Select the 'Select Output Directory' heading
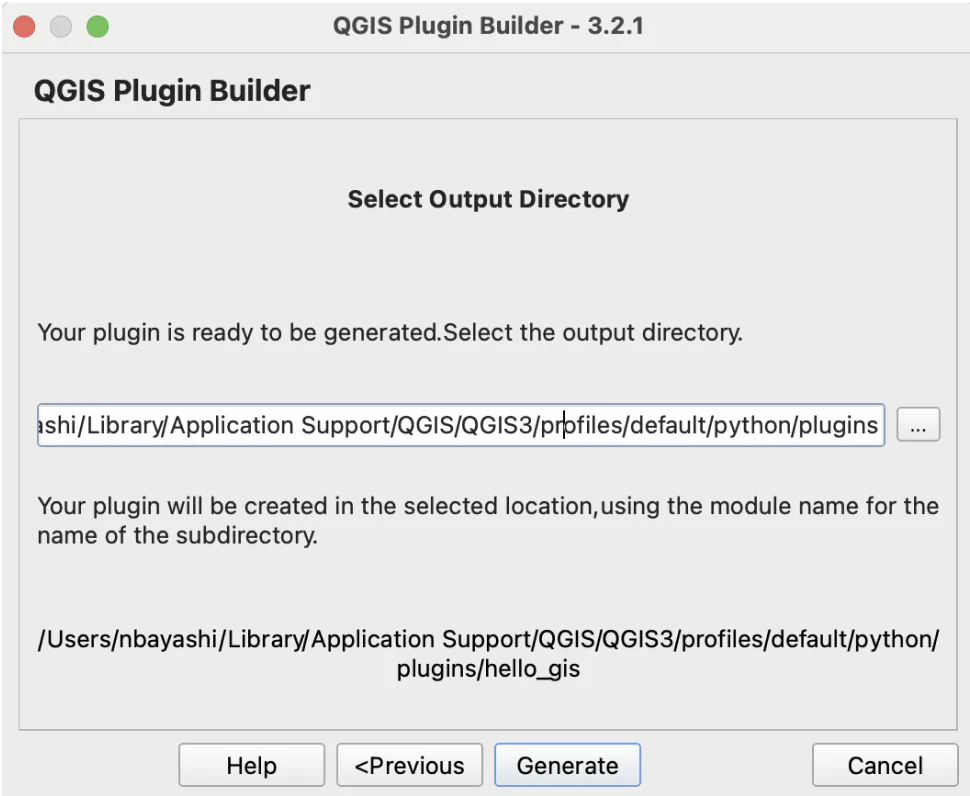 (488, 199)
